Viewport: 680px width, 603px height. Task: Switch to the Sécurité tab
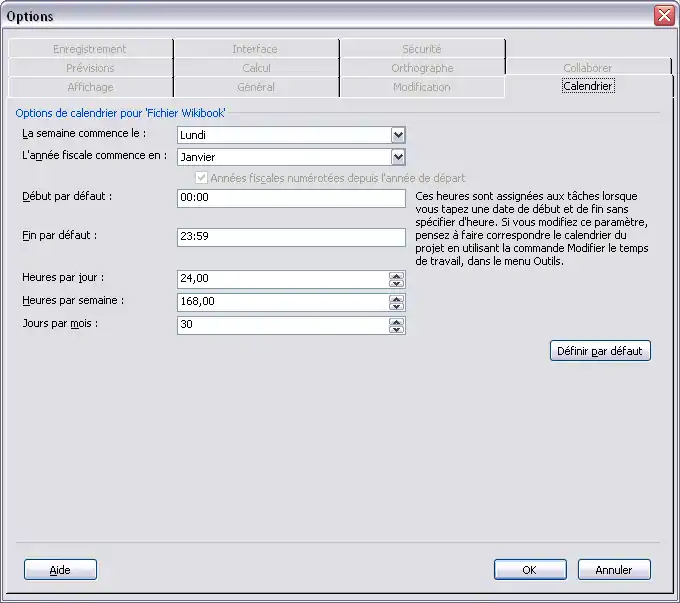[421, 49]
